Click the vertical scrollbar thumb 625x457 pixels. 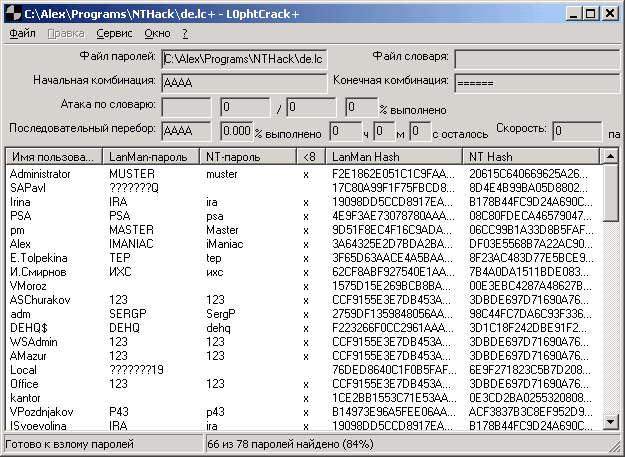pyautogui.click(x=611, y=193)
